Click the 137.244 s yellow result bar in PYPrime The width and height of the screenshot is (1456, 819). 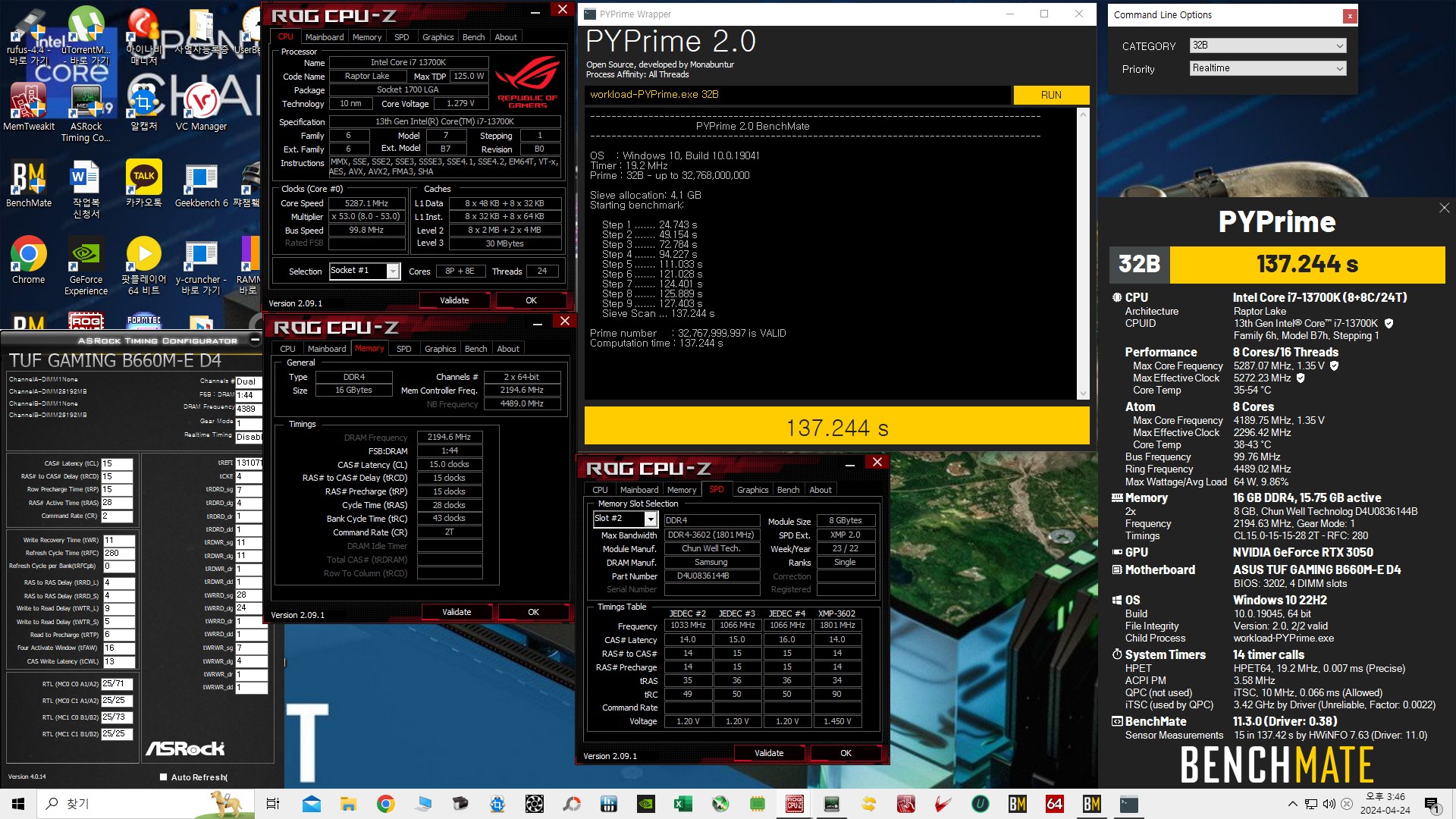[x=836, y=427]
